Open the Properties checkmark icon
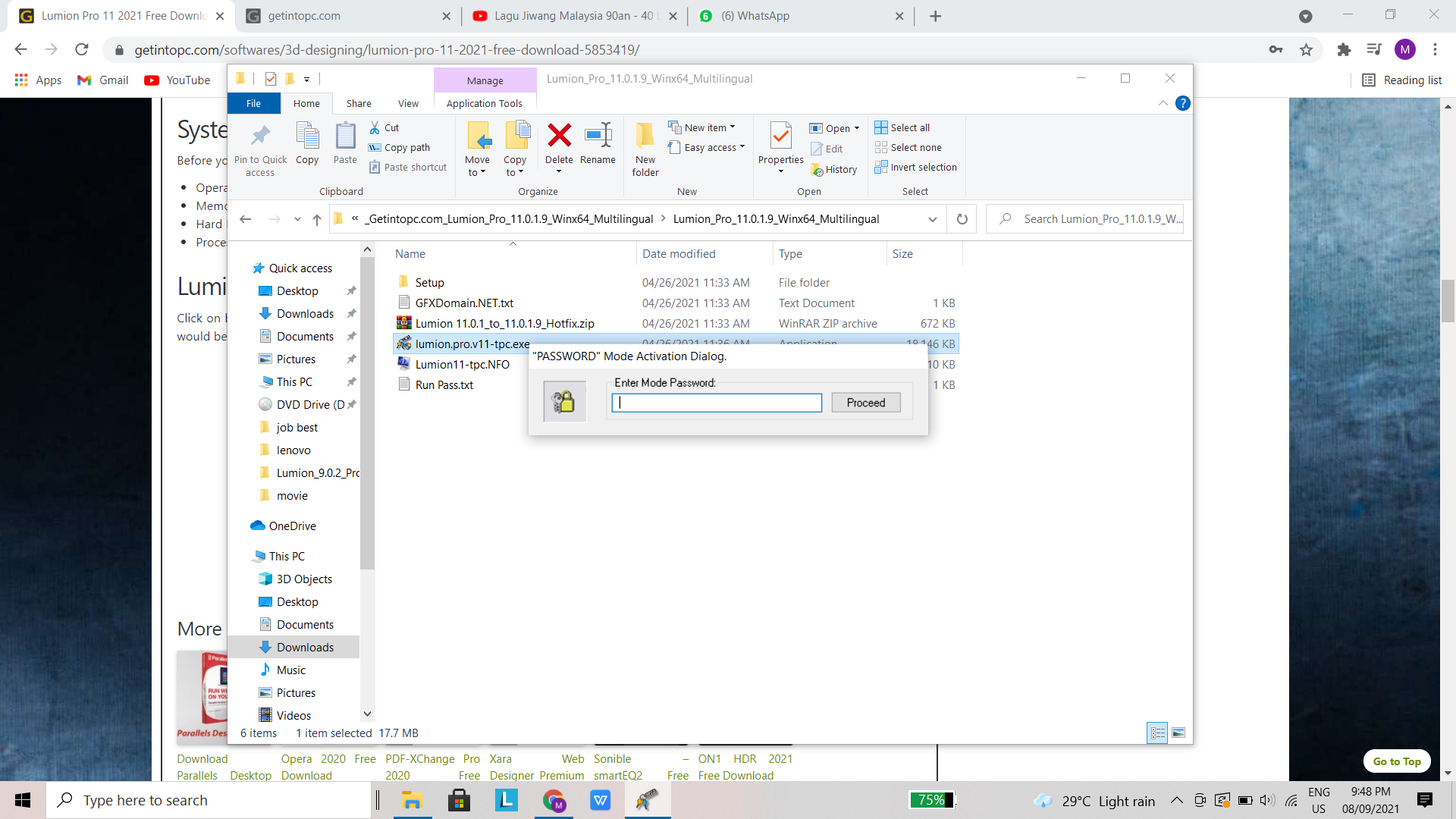 780,136
